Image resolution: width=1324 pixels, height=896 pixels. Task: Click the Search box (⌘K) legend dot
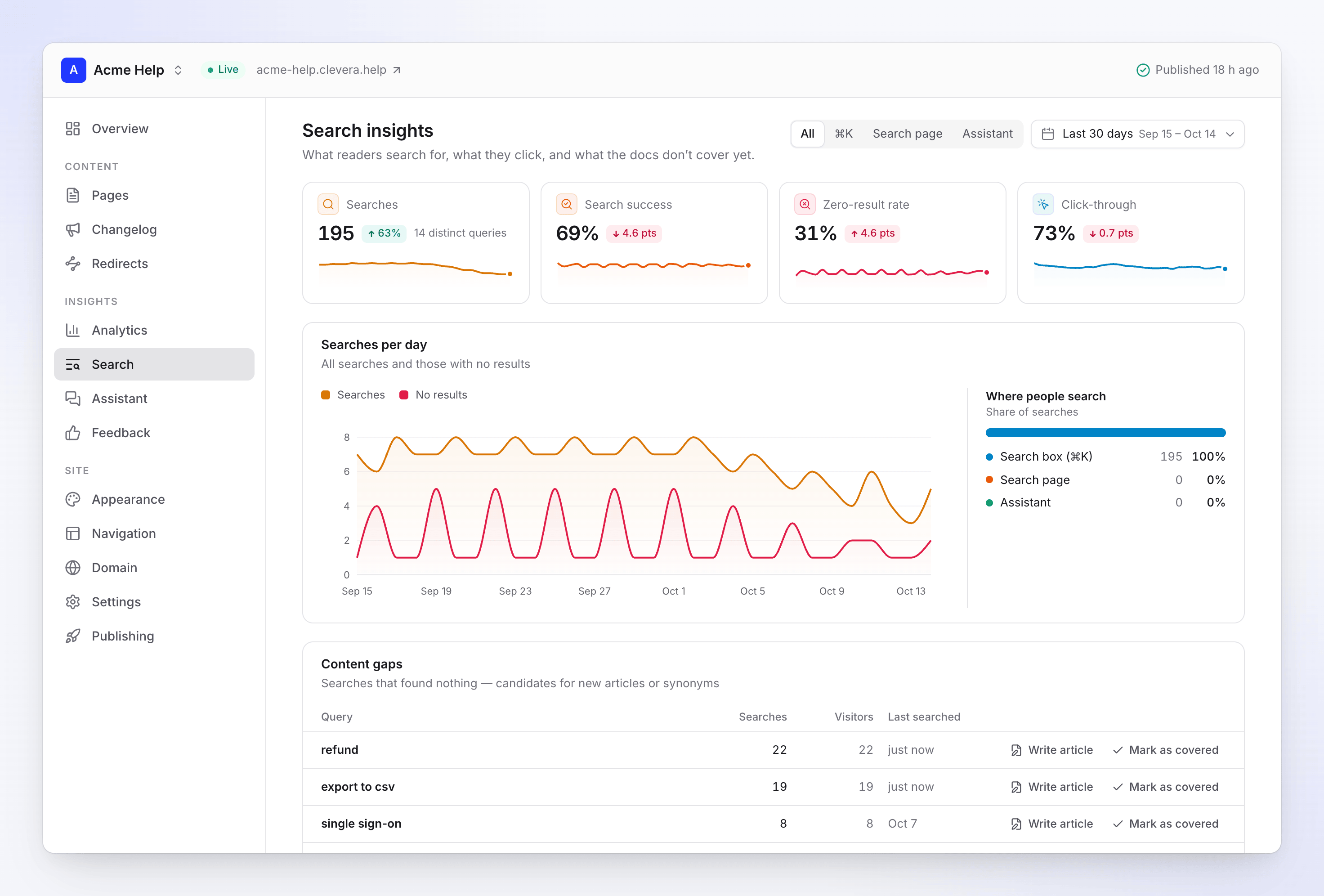click(x=989, y=457)
